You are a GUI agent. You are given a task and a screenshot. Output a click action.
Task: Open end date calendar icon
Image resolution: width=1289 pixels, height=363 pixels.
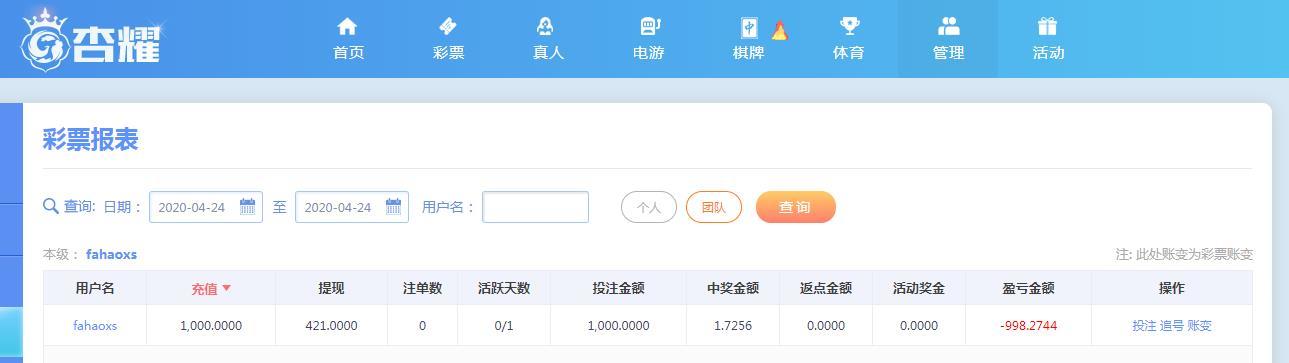click(x=393, y=207)
